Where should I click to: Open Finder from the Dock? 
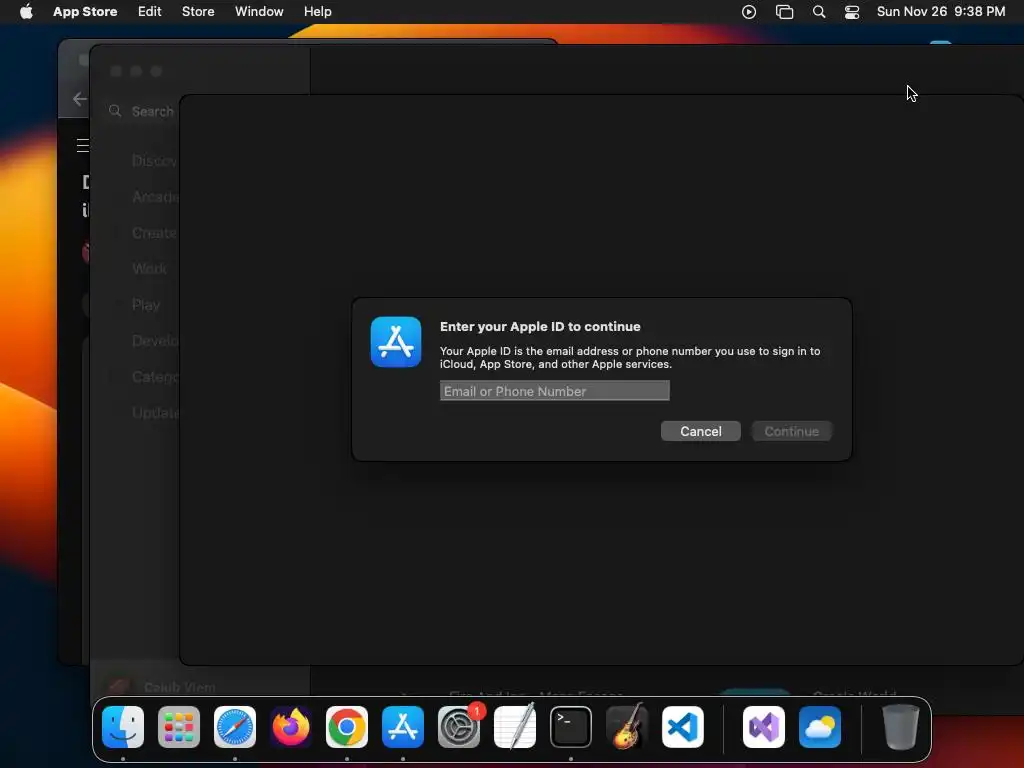(123, 727)
